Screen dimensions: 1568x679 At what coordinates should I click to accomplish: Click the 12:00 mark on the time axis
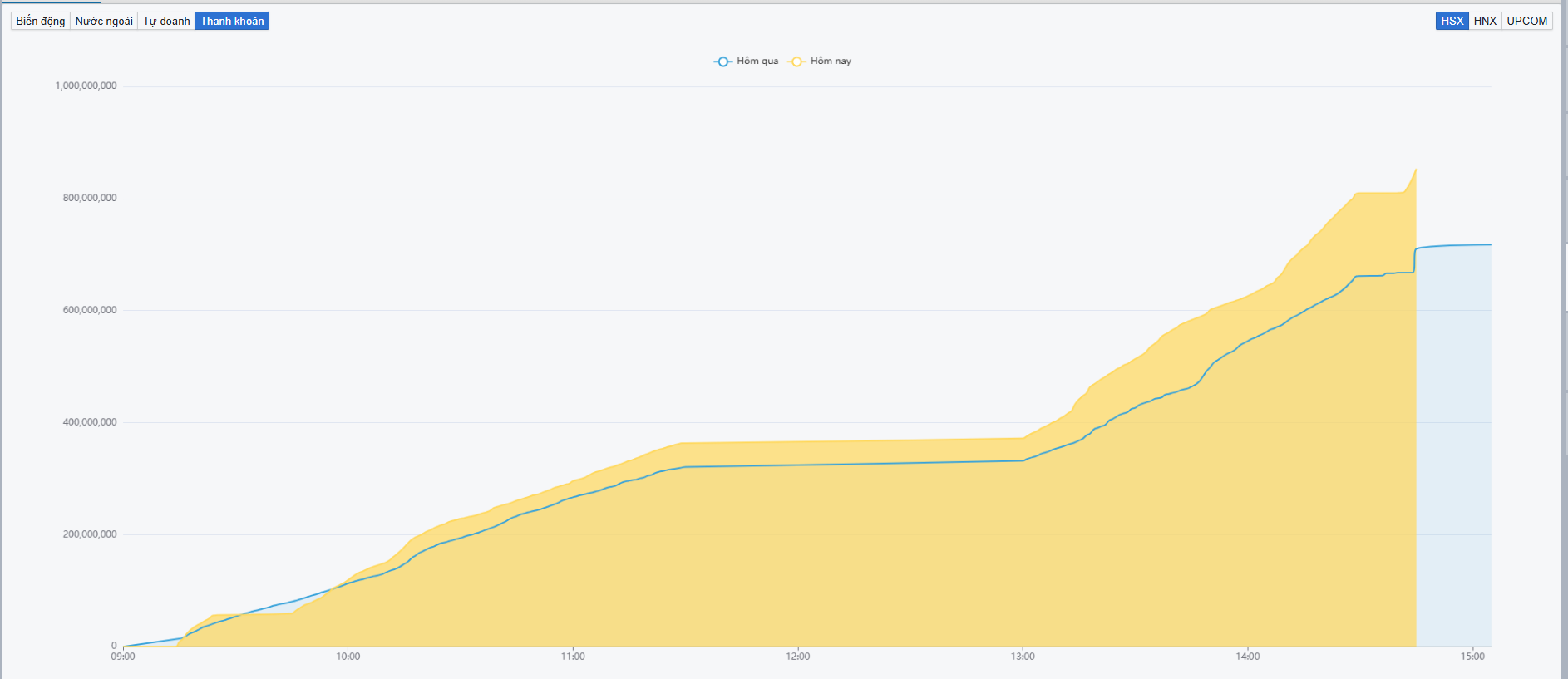[798, 657]
